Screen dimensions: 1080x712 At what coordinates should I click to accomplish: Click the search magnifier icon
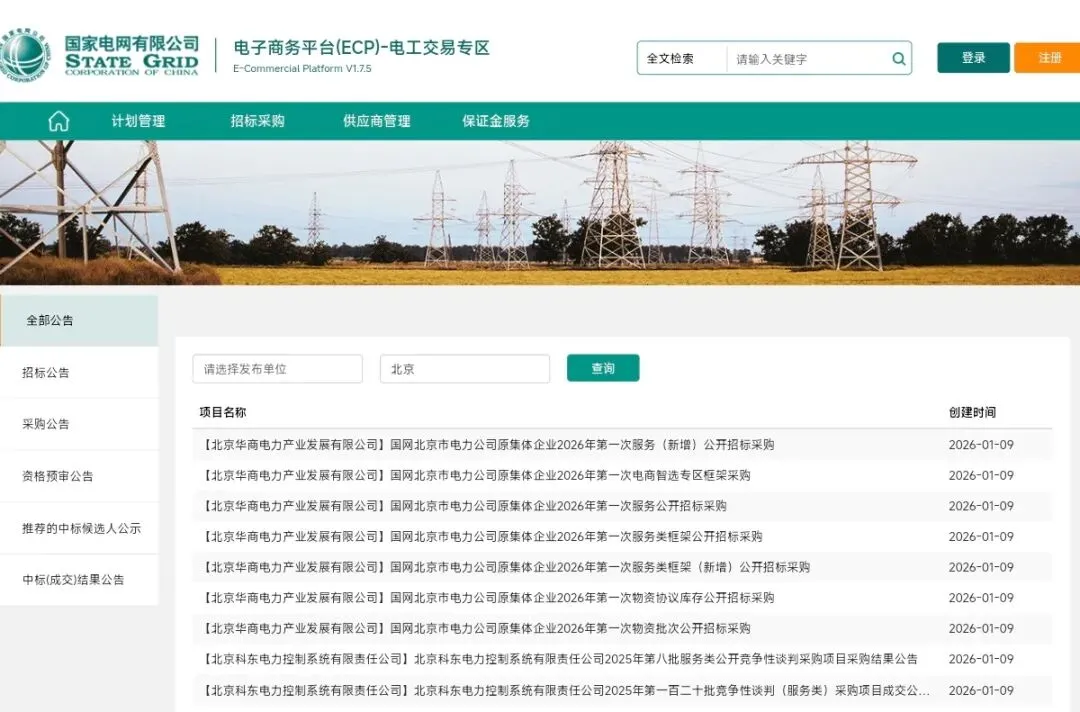pyautogui.click(x=898, y=59)
